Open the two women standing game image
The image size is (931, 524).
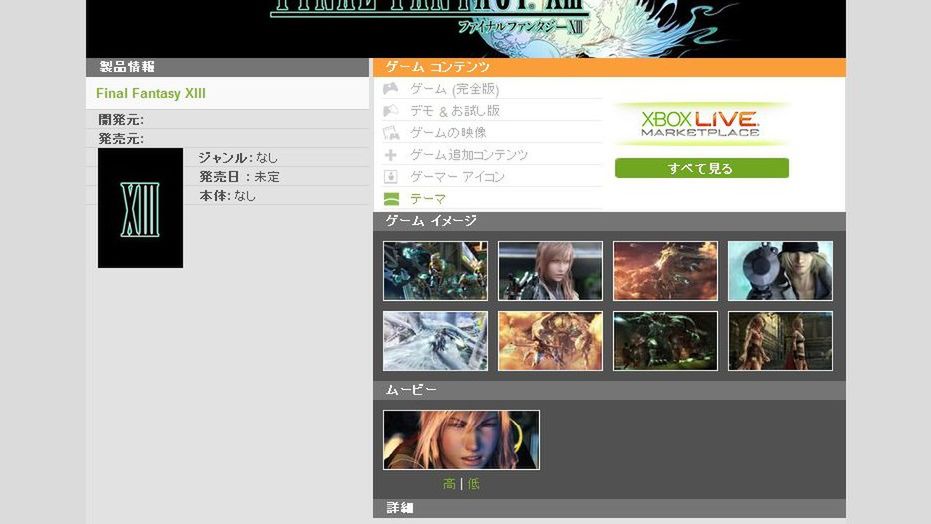[780, 341]
